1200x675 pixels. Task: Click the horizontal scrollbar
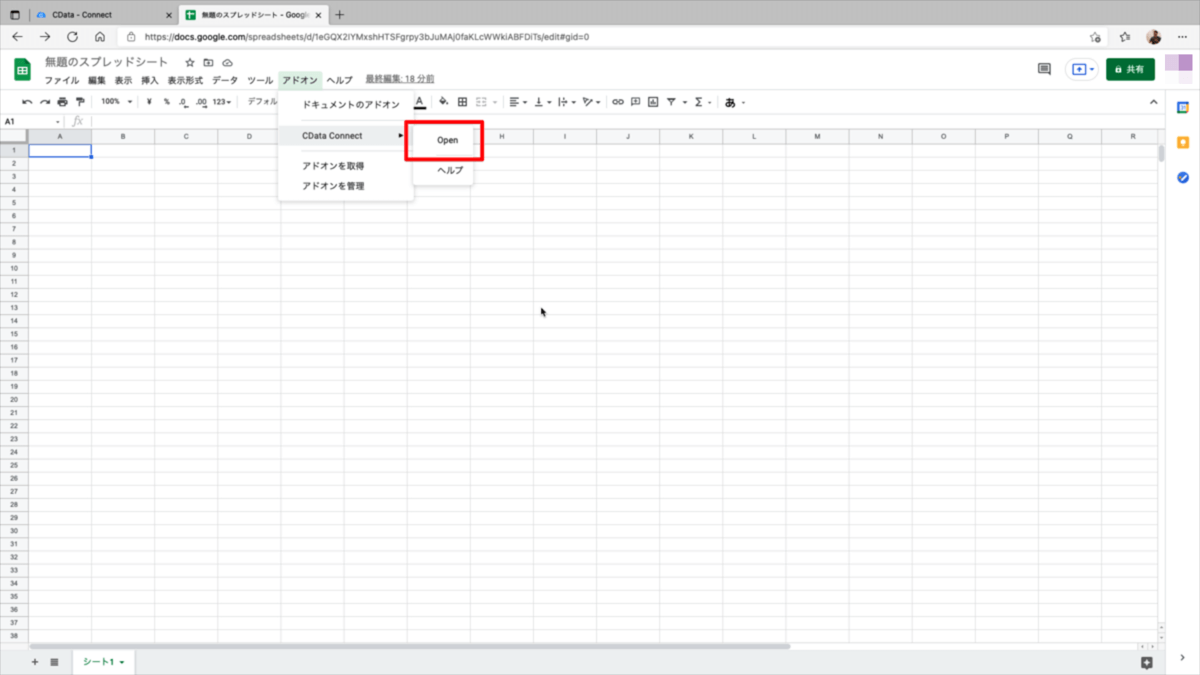(x=410, y=646)
